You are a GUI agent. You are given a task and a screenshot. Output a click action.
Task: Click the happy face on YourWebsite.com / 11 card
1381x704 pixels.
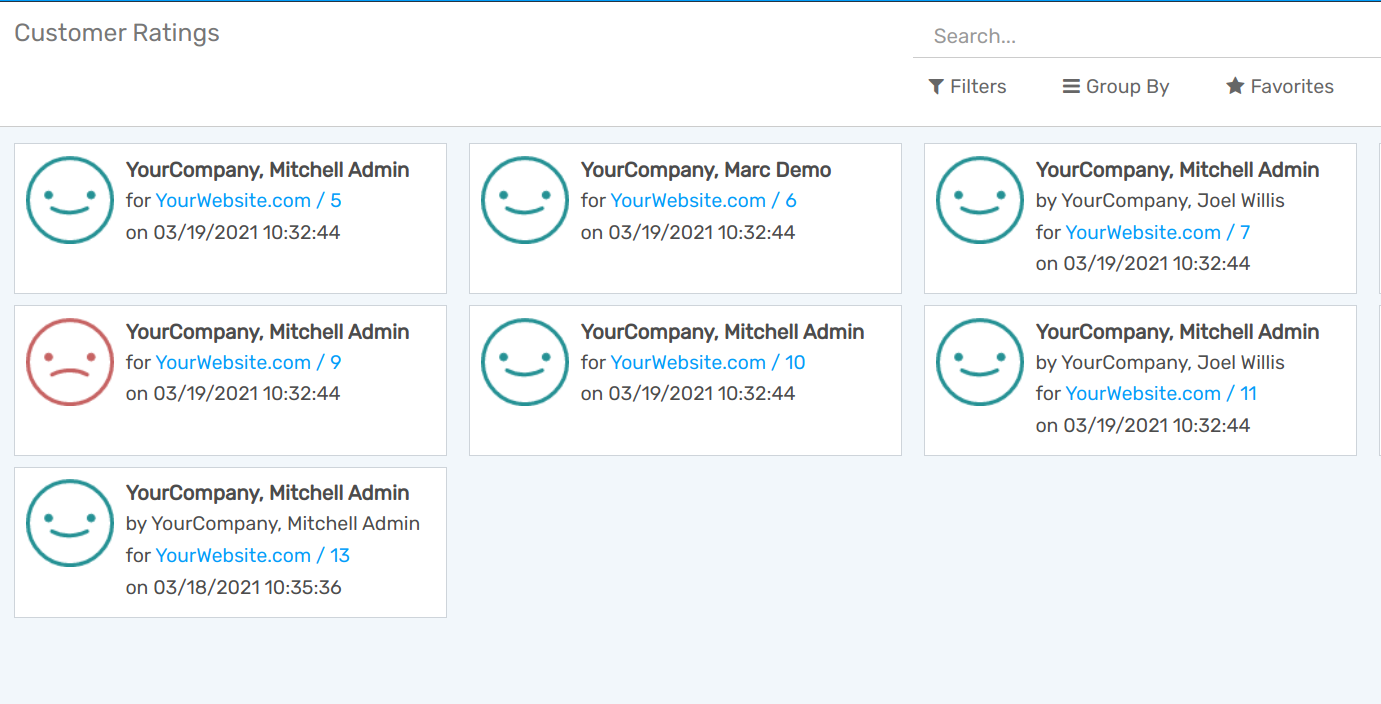click(980, 362)
